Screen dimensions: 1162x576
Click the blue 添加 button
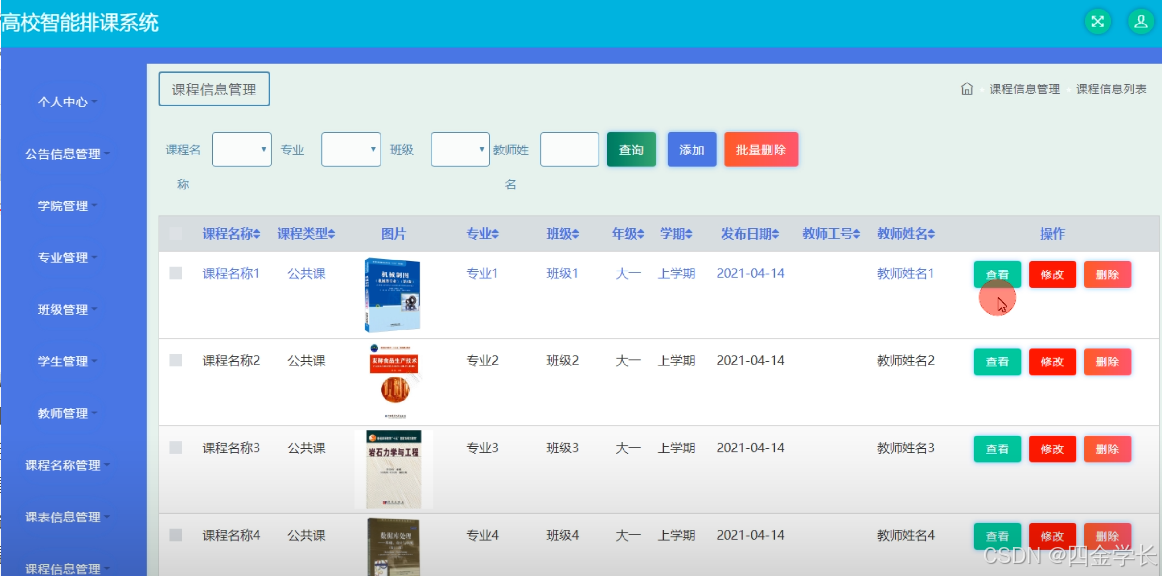pos(692,150)
